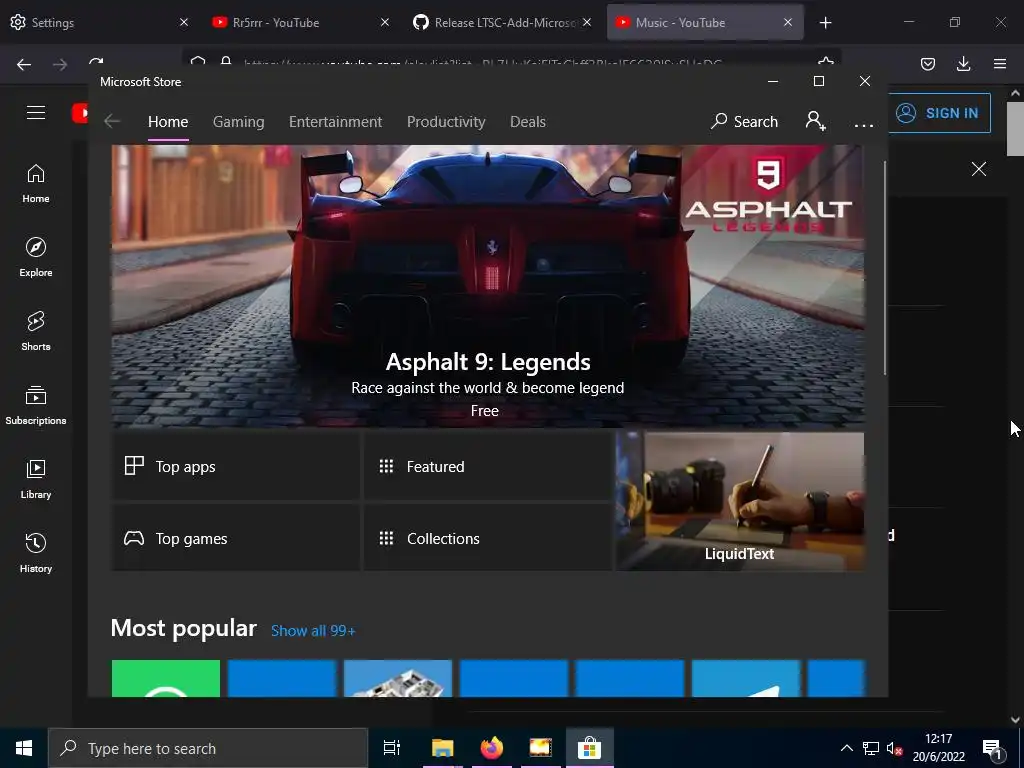The width and height of the screenshot is (1024, 768).
Task: Click the Microsoft Store vertical scrollbar
Action: tap(885, 268)
